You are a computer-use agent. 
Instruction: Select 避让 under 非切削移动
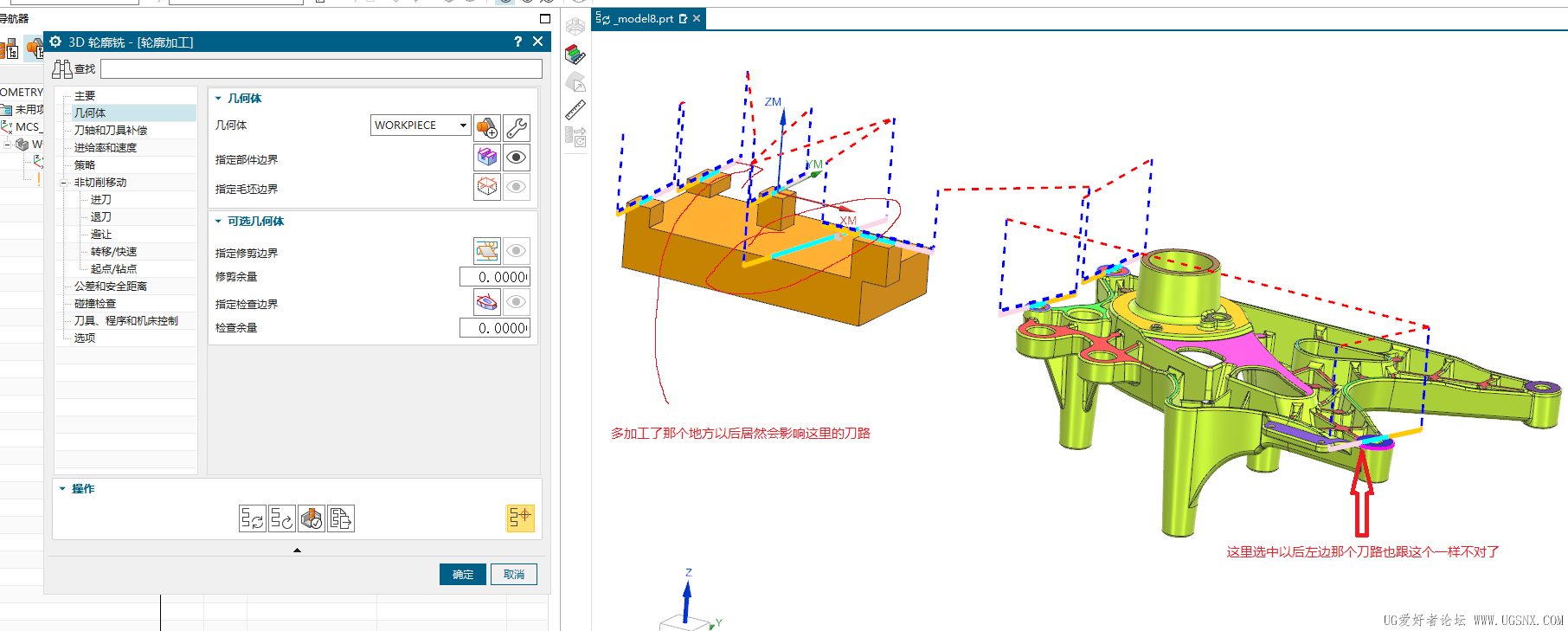pos(101,235)
